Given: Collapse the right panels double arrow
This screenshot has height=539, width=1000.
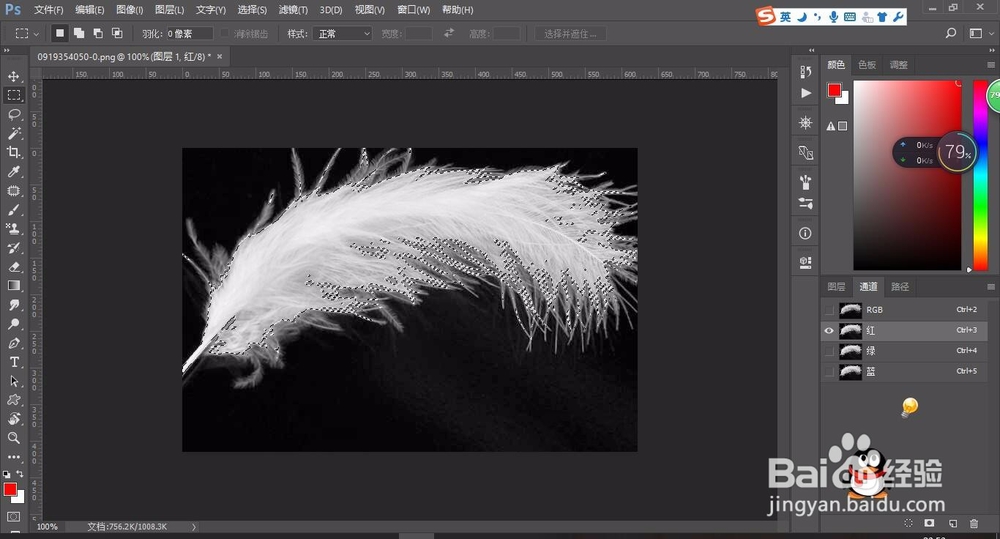Looking at the screenshot, I should 992,50.
